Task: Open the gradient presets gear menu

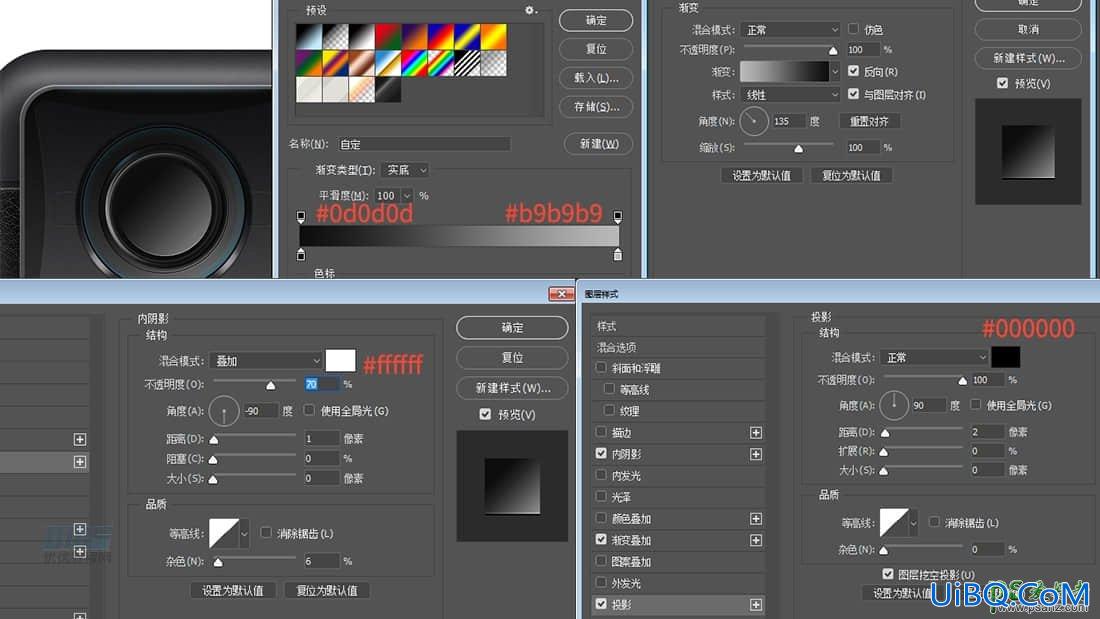Action: point(530,10)
